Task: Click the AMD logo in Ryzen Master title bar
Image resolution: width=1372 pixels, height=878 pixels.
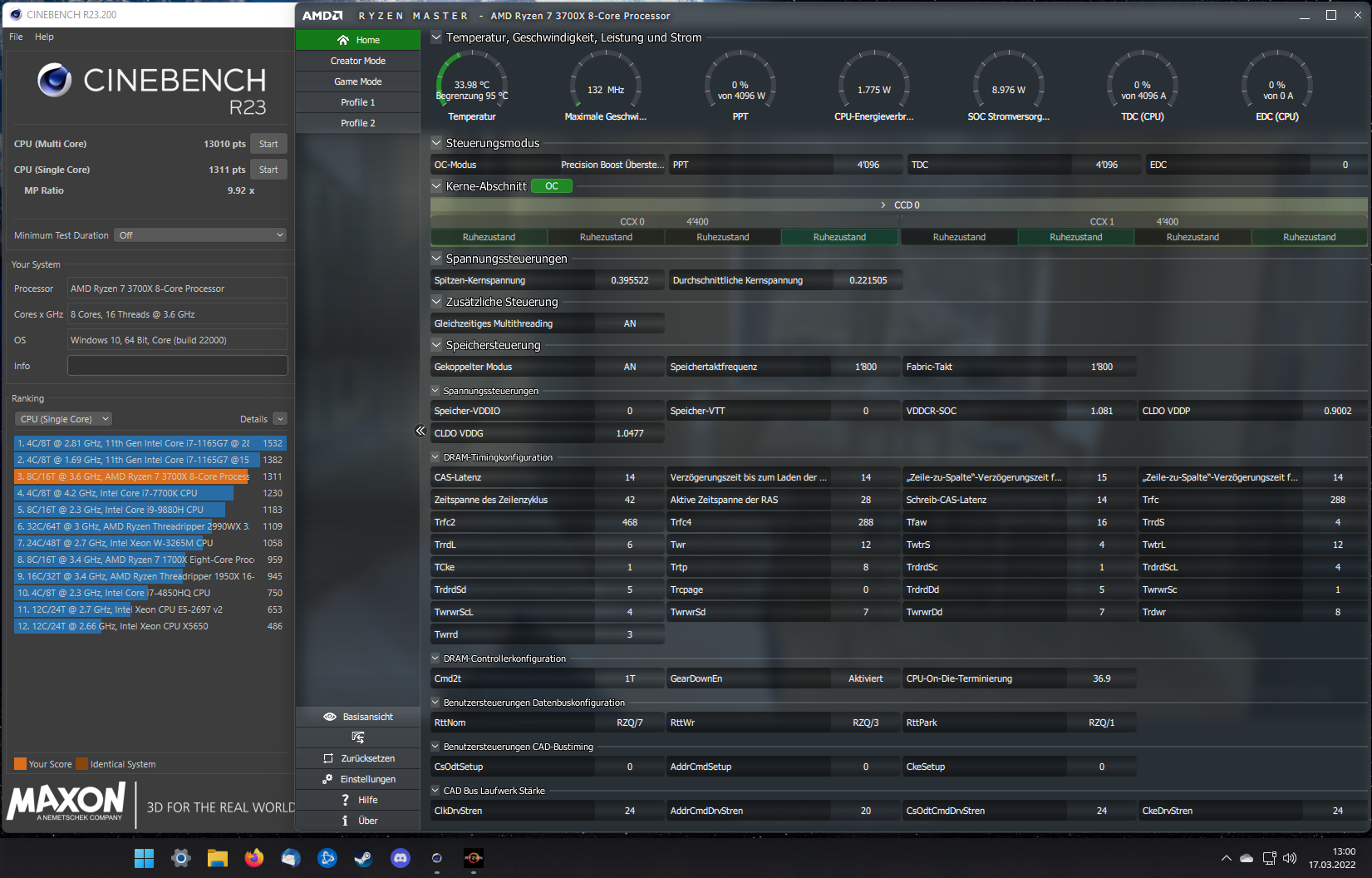Action: click(322, 16)
